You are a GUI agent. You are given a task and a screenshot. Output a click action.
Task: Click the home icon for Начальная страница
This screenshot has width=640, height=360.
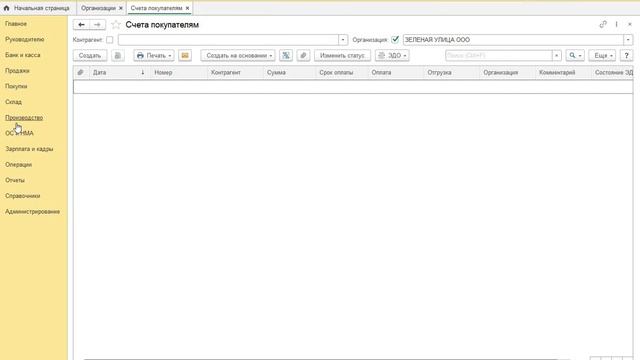coord(6,8)
